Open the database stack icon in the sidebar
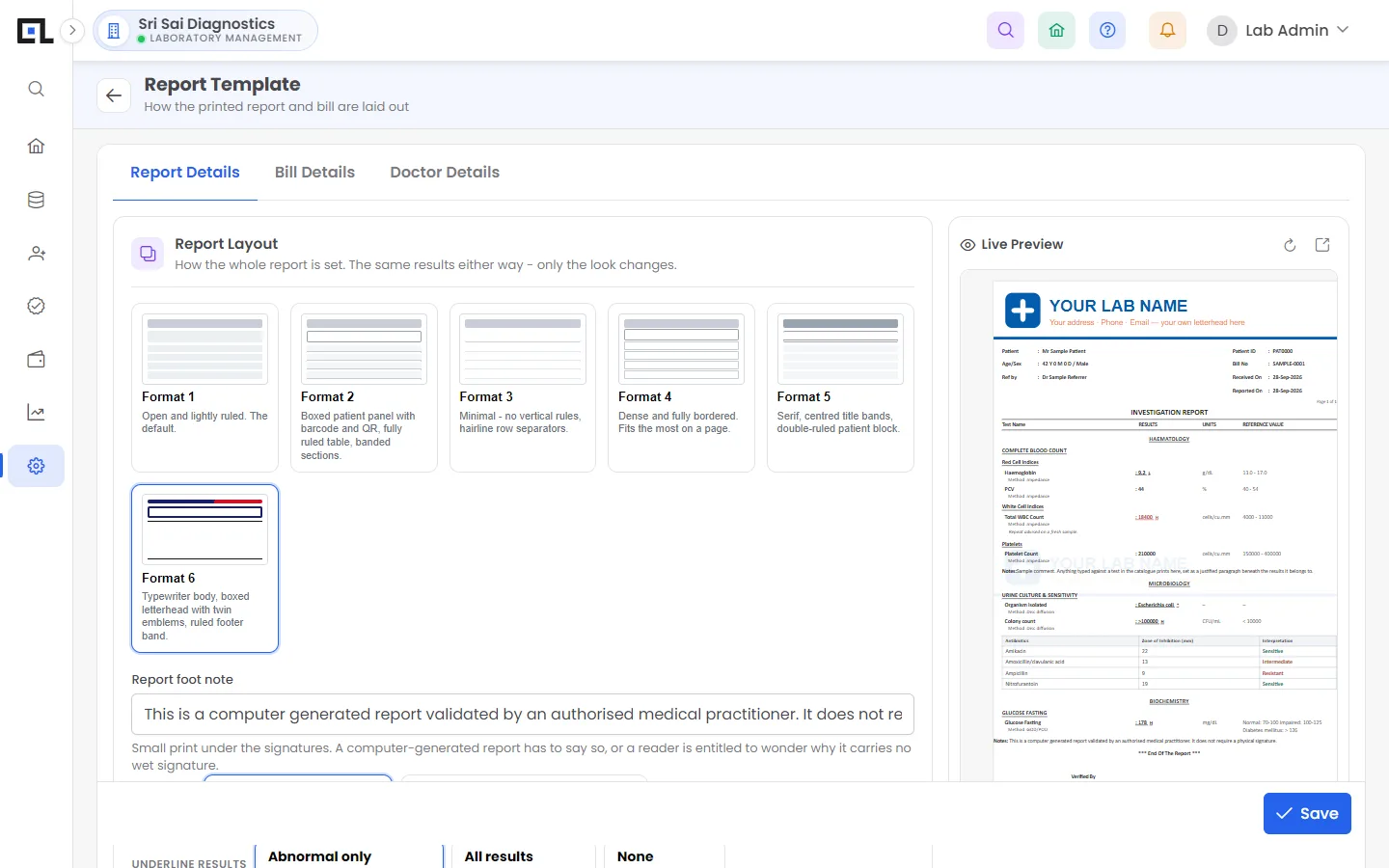 pyautogui.click(x=36, y=200)
